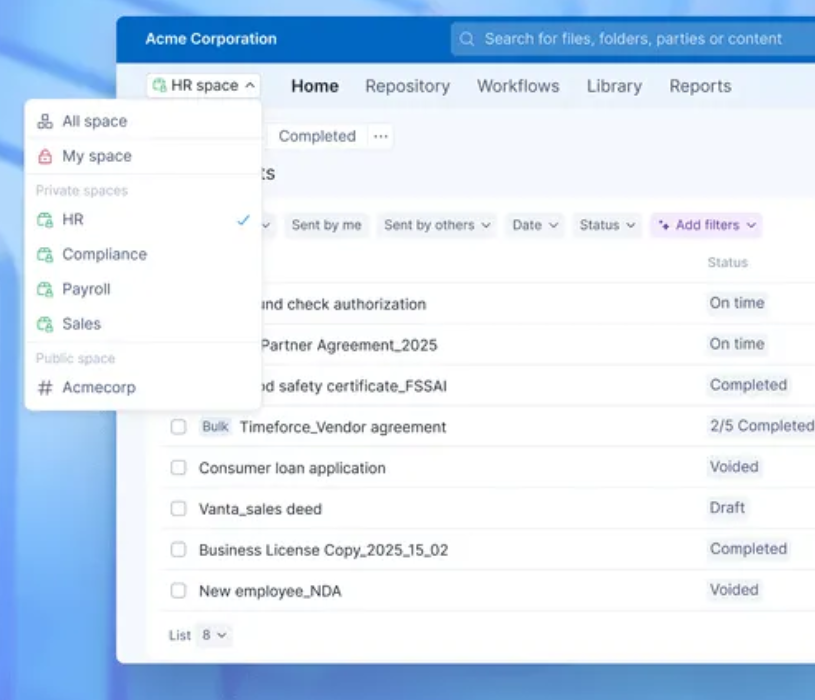Click the green HR private space icon
Image resolution: width=815 pixels, height=700 pixels.
click(x=43, y=219)
